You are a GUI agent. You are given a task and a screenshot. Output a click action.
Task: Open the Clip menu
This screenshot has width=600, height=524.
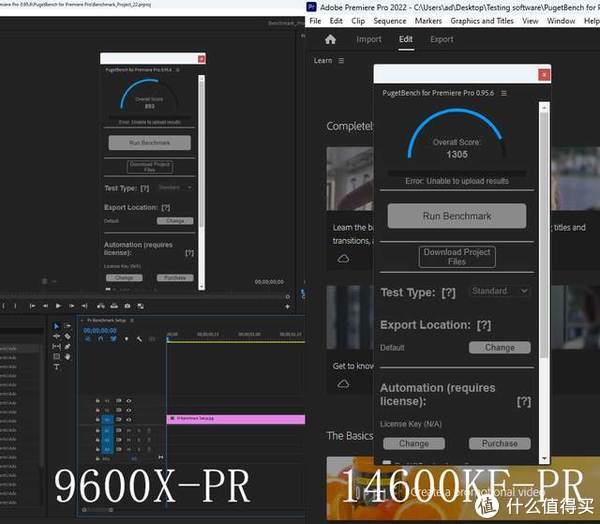(x=358, y=21)
